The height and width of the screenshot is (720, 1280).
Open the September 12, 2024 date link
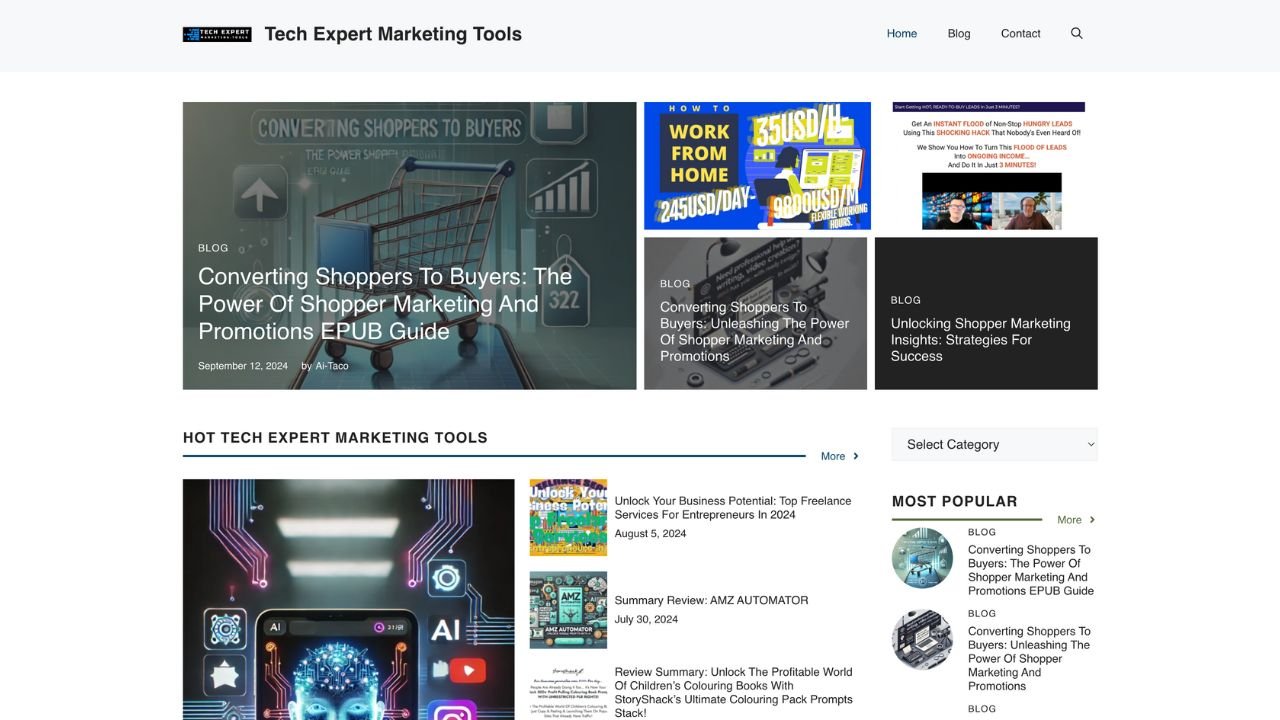point(243,366)
